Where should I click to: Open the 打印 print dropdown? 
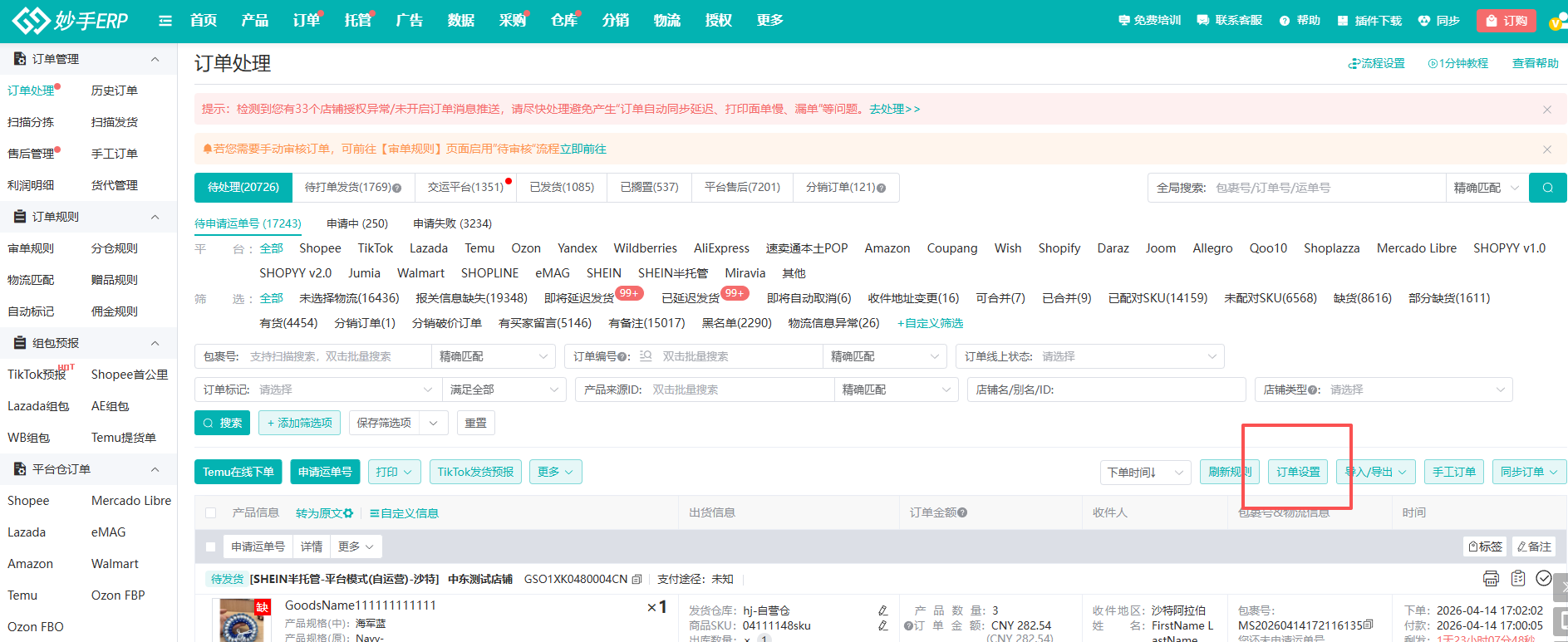tap(394, 472)
